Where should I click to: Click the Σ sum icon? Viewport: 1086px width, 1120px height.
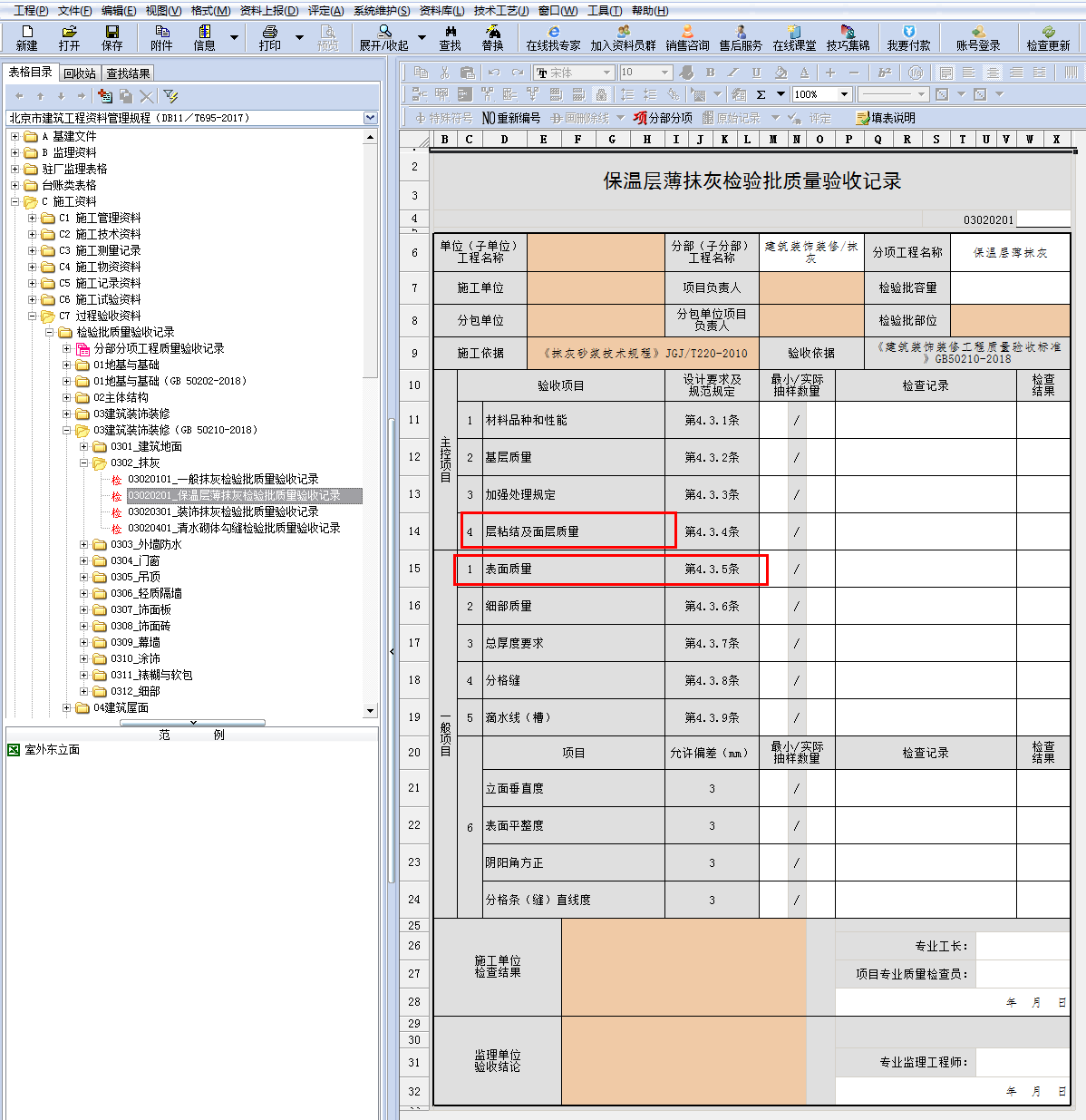761,94
